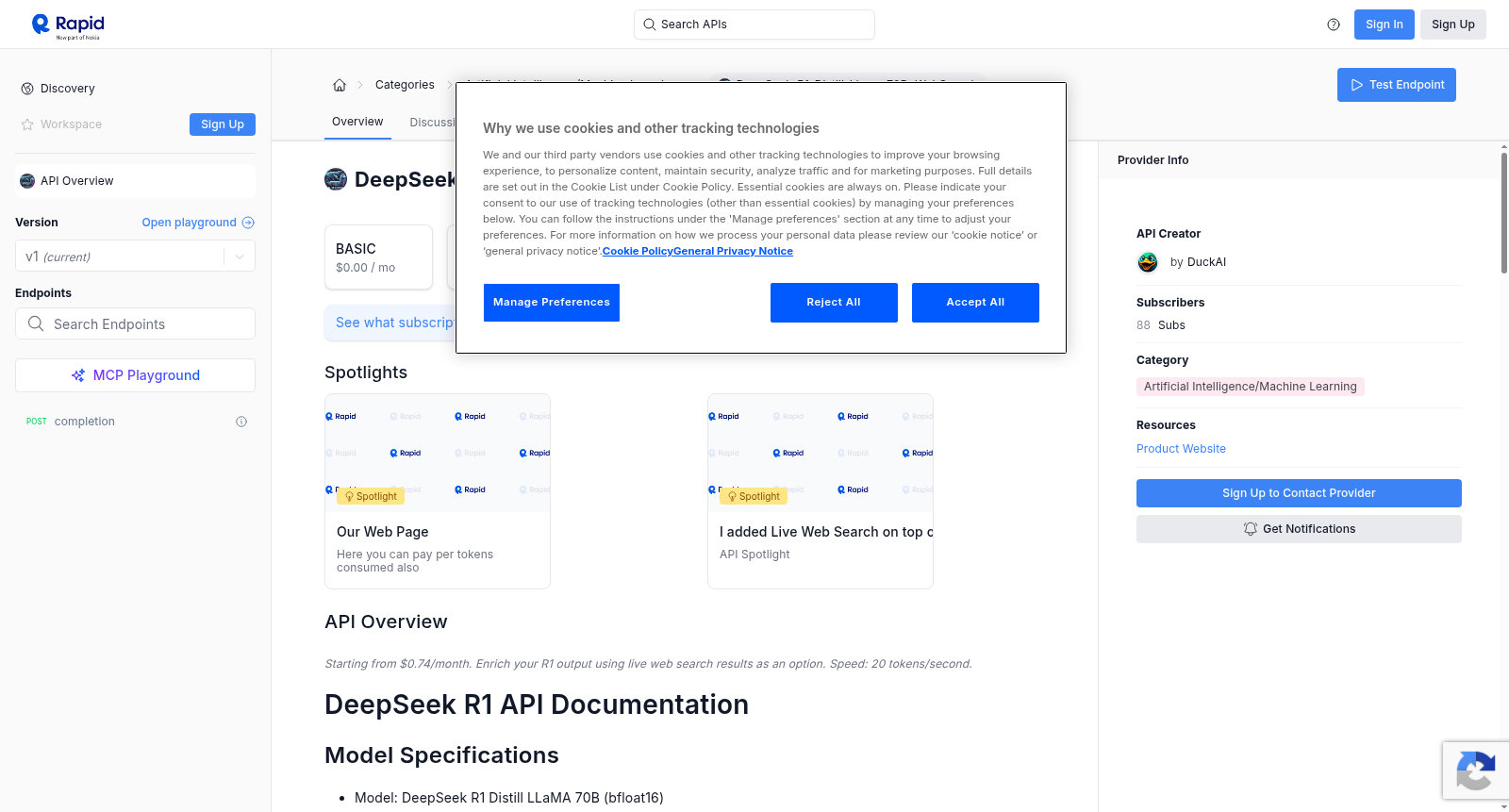The height and width of the screenshot is (812, 1509).
Task: Open the General Privacy Notice link
Action: pos(734,251)
